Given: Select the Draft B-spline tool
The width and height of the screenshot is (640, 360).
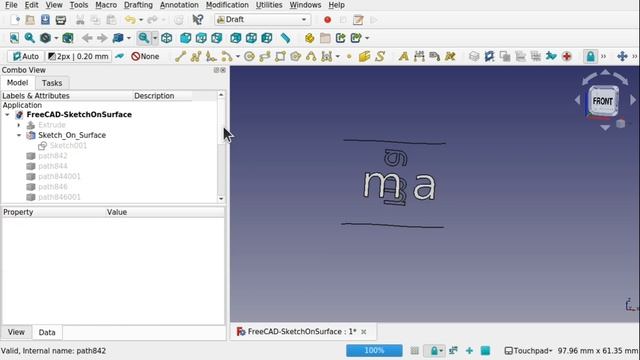Looking at the screenshot, I should click(x=311, y=56).
